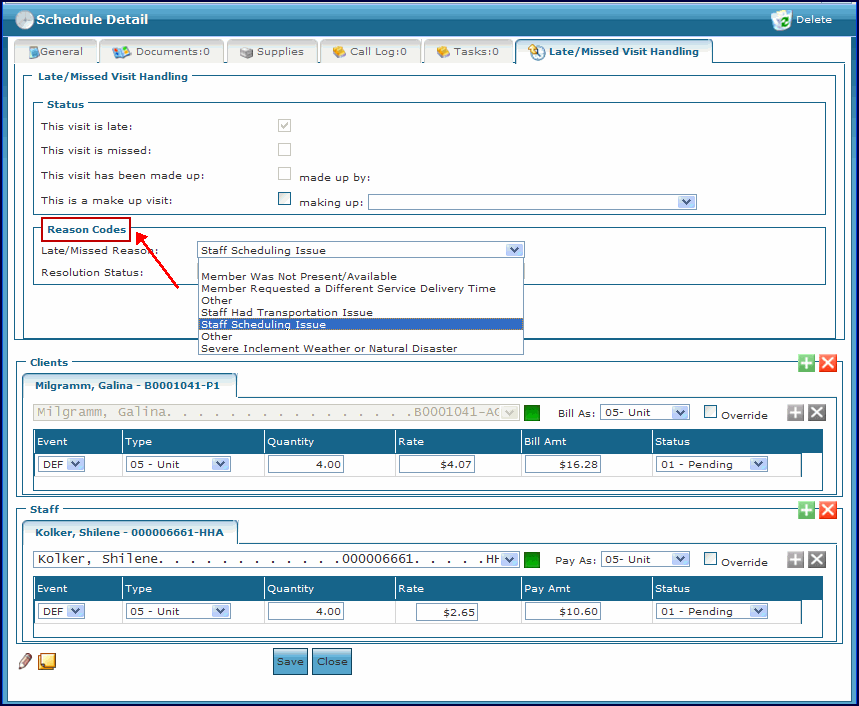This screenshot has height=706, width=859.
Task: Enable Override checkbox in Clients section
Action: [710, 411]
